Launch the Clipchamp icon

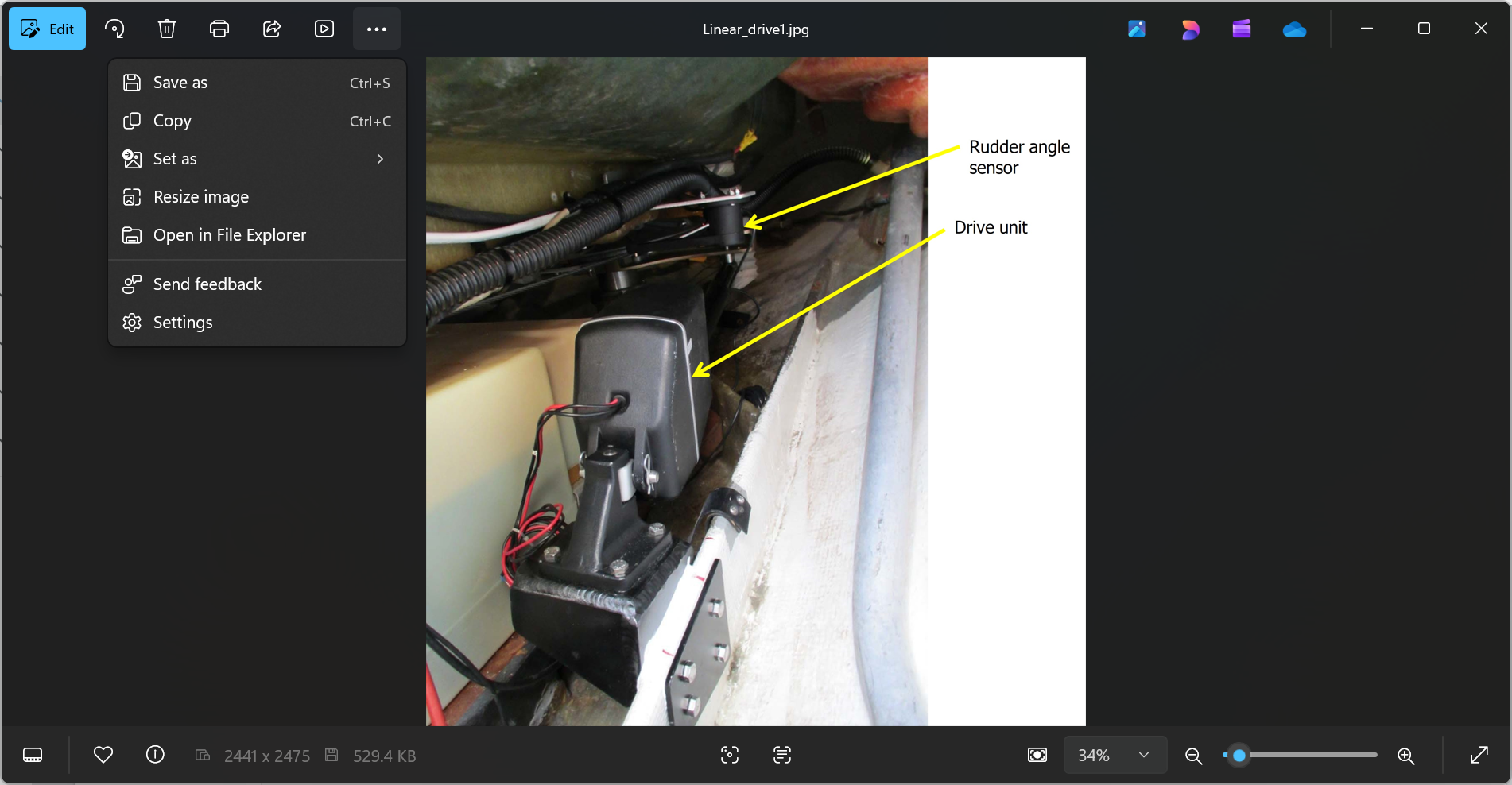pyautogui.click(x=1242, y=29)
